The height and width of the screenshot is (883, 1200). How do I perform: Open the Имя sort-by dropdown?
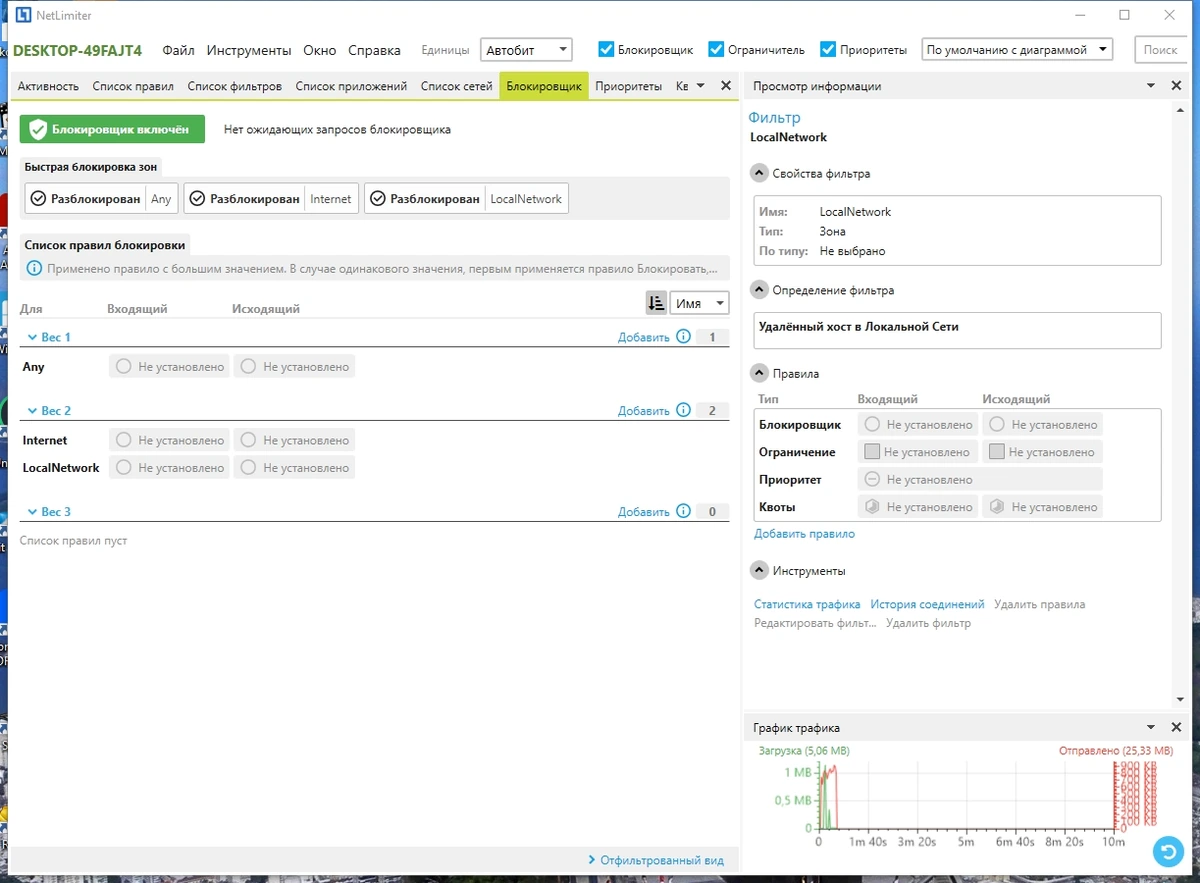[699, 303]
